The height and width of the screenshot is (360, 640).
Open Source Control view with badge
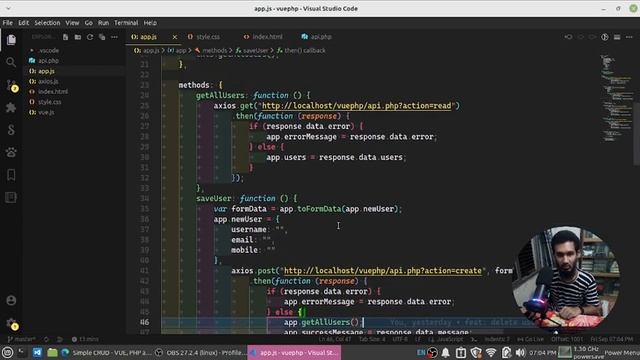pos(12,86)
